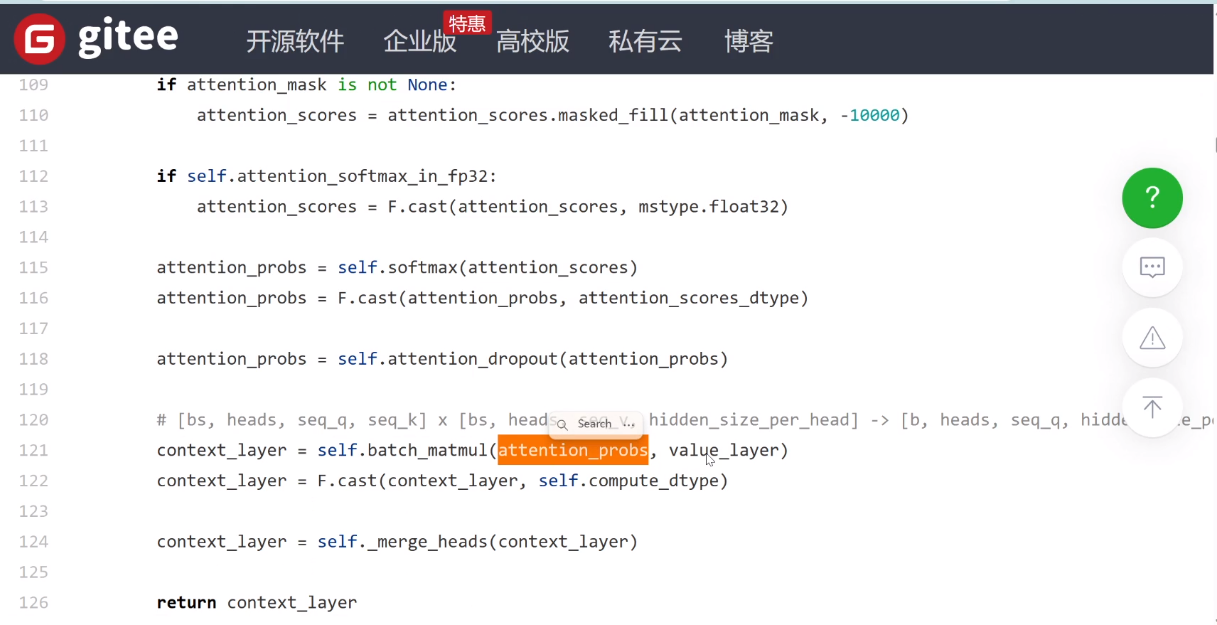The image size is (1217, 625).
Task: Click line number 118
Action: (x=33, y=359)
